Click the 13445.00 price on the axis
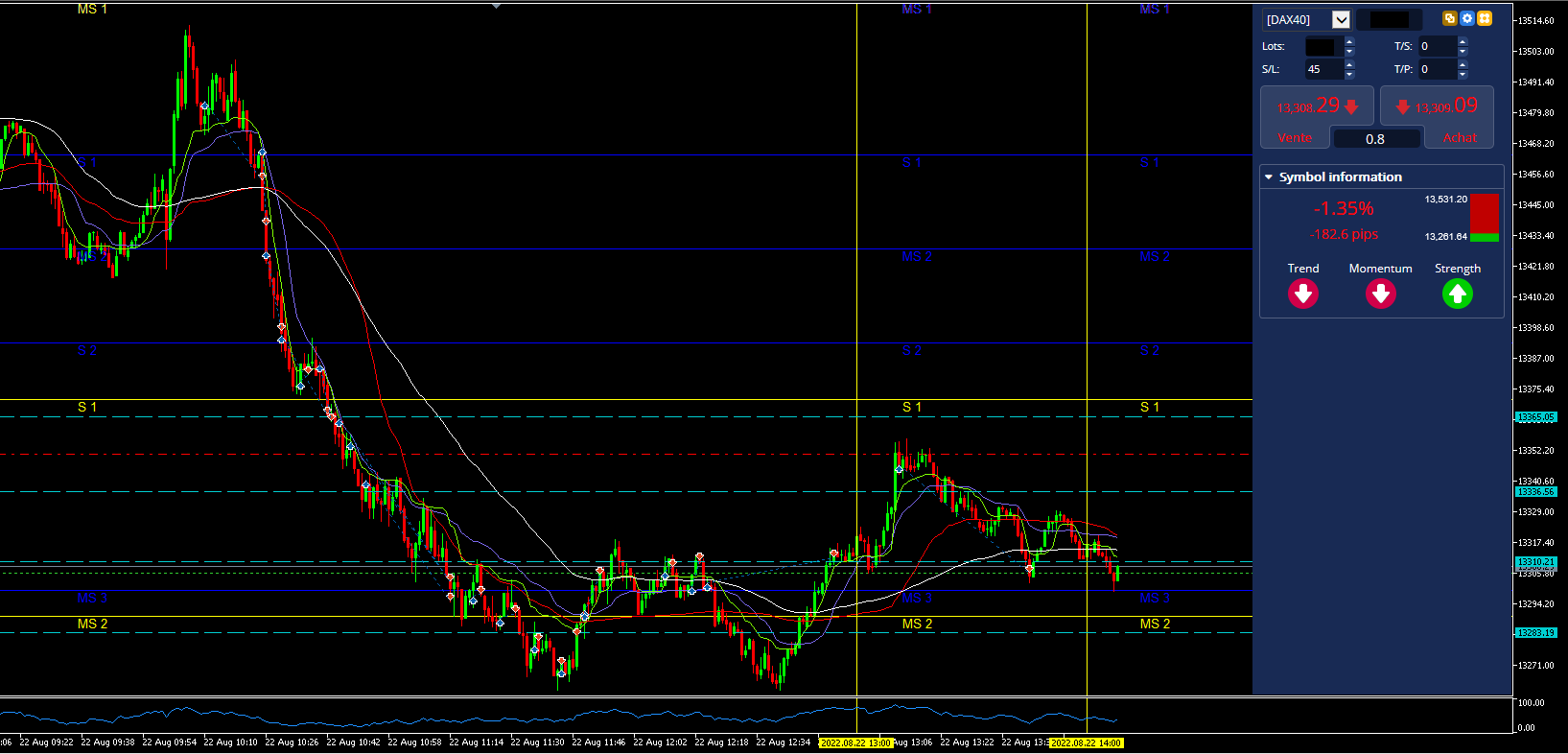 (1535, 205)
